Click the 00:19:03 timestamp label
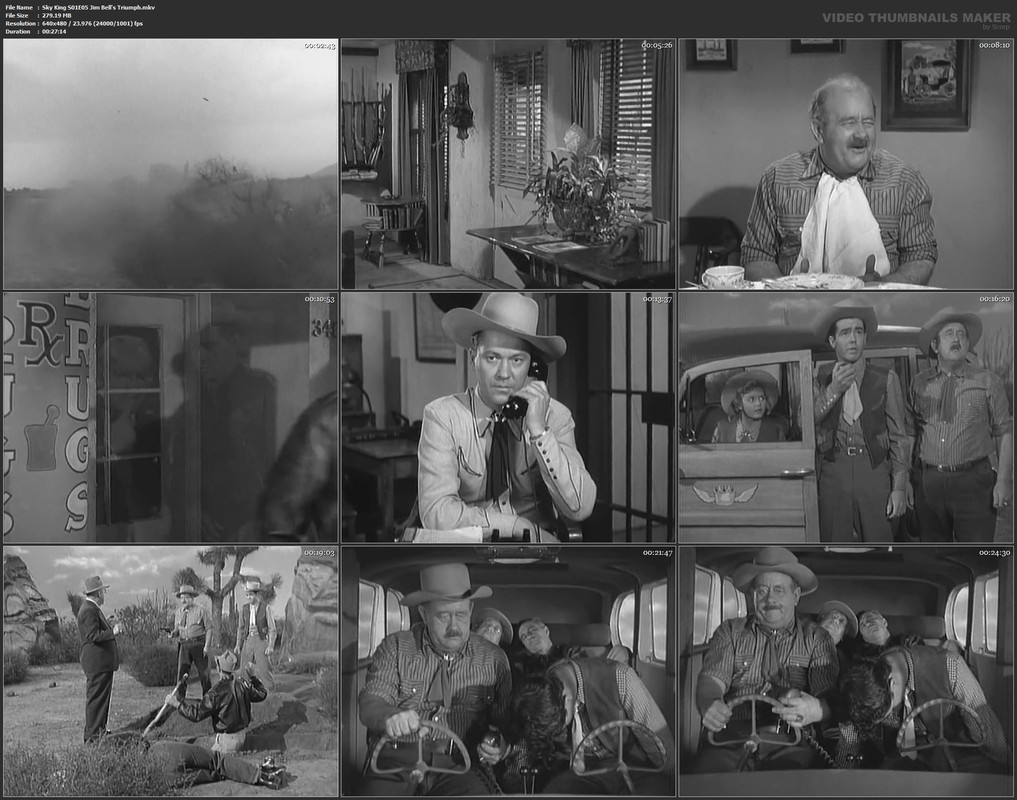The image size is (1017, 800). coord(320,553)
